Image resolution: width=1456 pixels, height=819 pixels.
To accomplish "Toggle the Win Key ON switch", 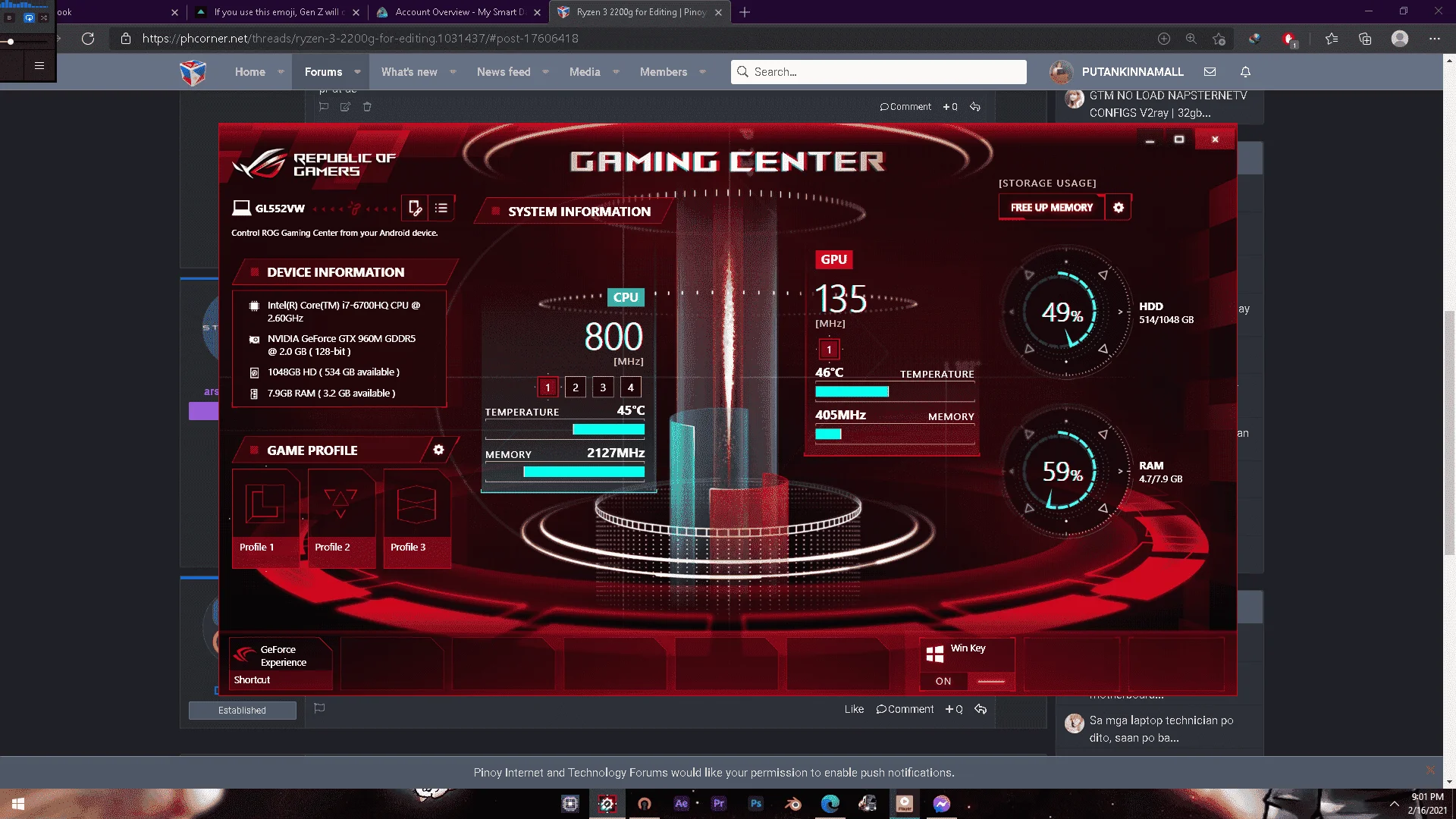I will tap(967, 680).
